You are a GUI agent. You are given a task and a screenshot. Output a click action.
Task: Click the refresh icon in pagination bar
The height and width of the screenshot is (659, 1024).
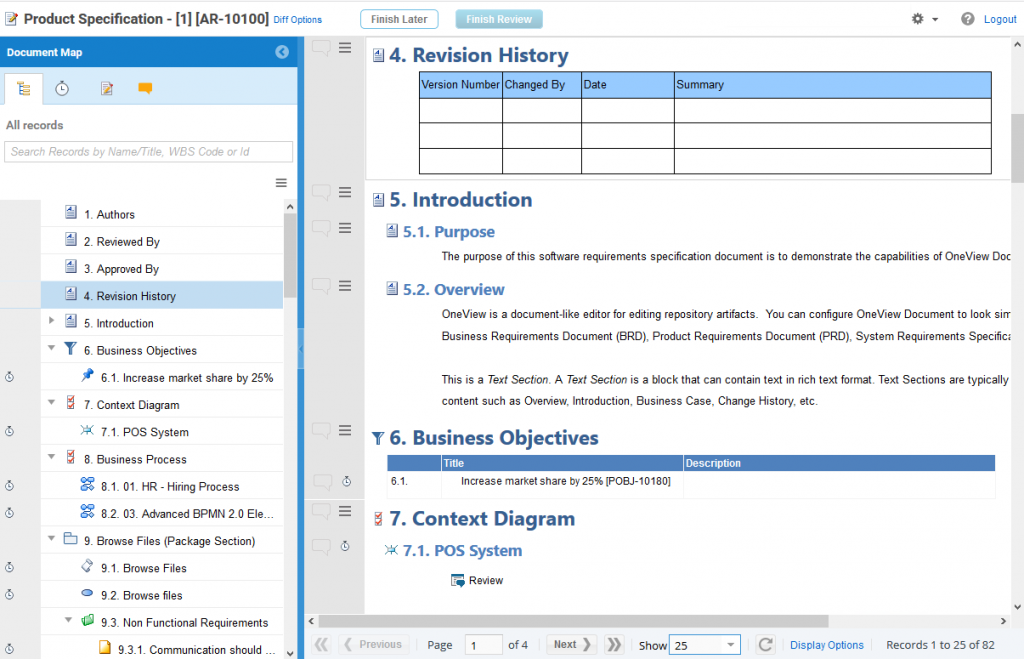766,645
